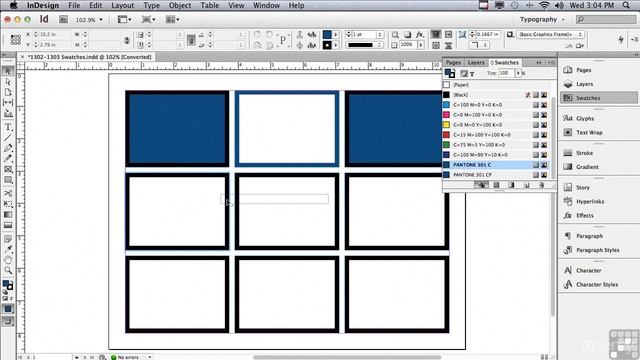Screen dimensions: 640x360
Task: Select the PANTONE 301 CP swatch
Action: pos(496,175)
